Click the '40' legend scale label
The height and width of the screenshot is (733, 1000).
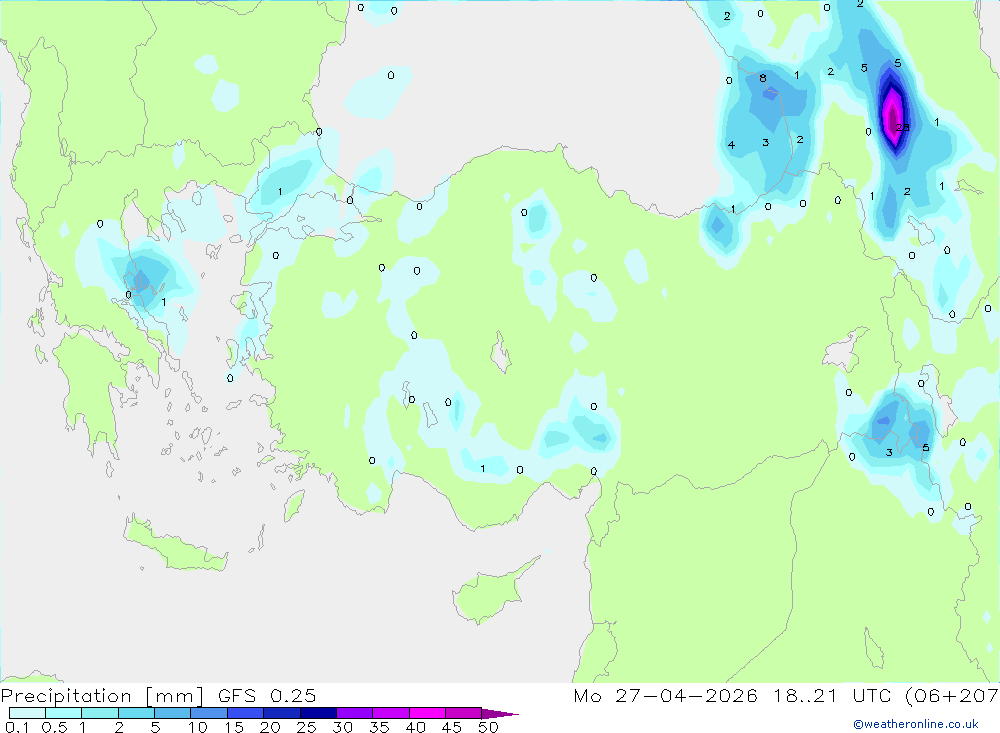click(416, 727)
